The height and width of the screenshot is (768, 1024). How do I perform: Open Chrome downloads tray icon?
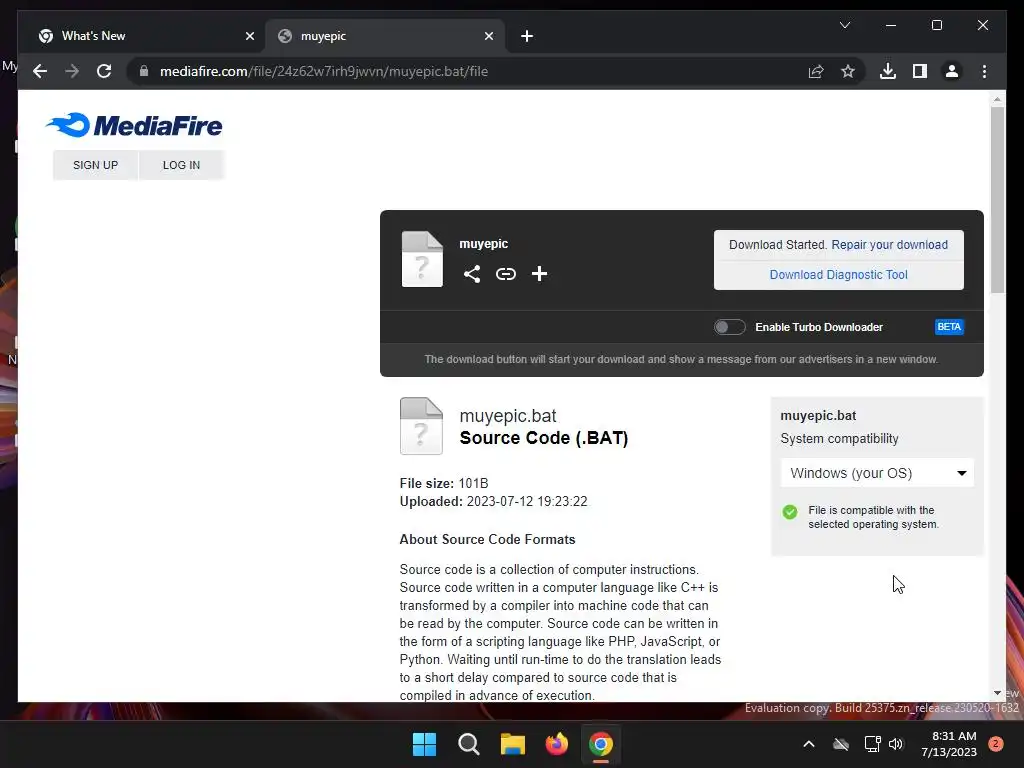[x=888, y=71]
